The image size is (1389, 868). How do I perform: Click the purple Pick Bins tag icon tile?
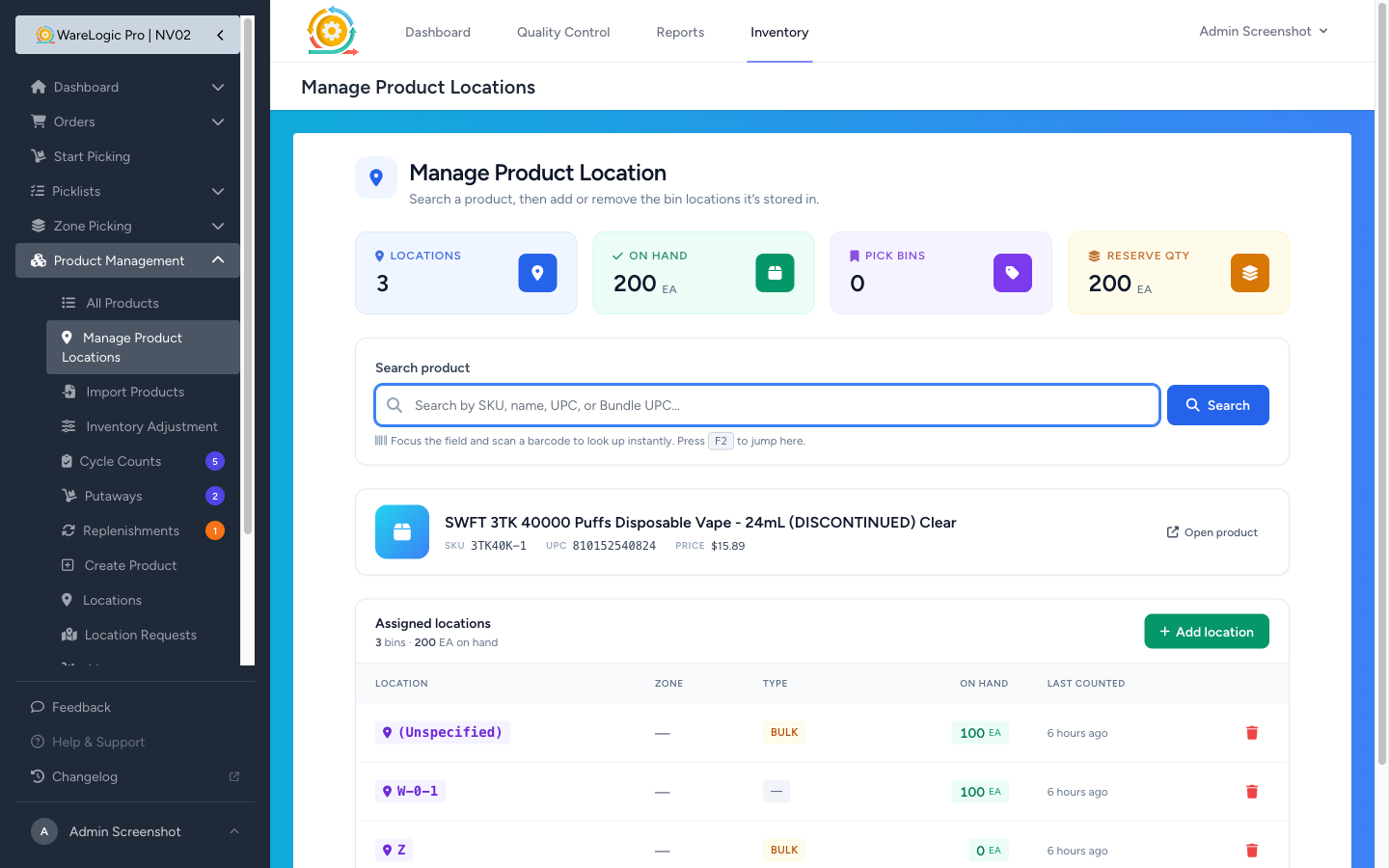pyautogui.click(x=1012, y=273)
